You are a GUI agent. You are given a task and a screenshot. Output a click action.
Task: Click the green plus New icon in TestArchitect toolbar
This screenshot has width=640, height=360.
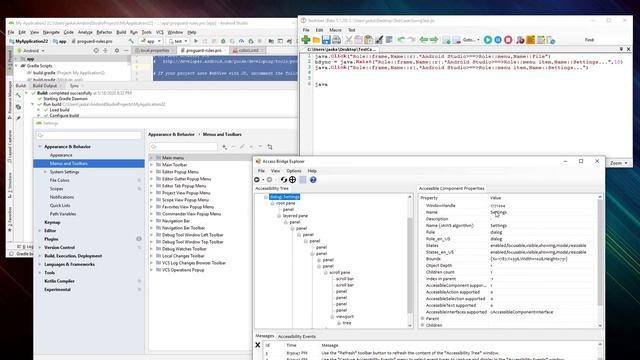coord(306,40)
